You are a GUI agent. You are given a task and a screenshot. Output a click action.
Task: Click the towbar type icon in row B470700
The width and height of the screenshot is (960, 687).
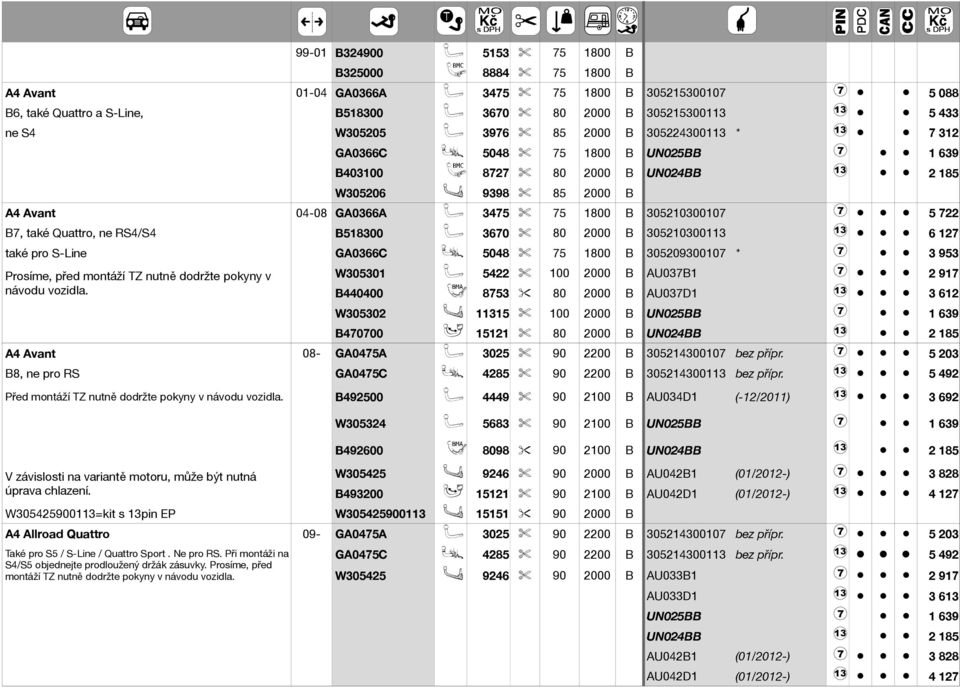coord(453,332)
